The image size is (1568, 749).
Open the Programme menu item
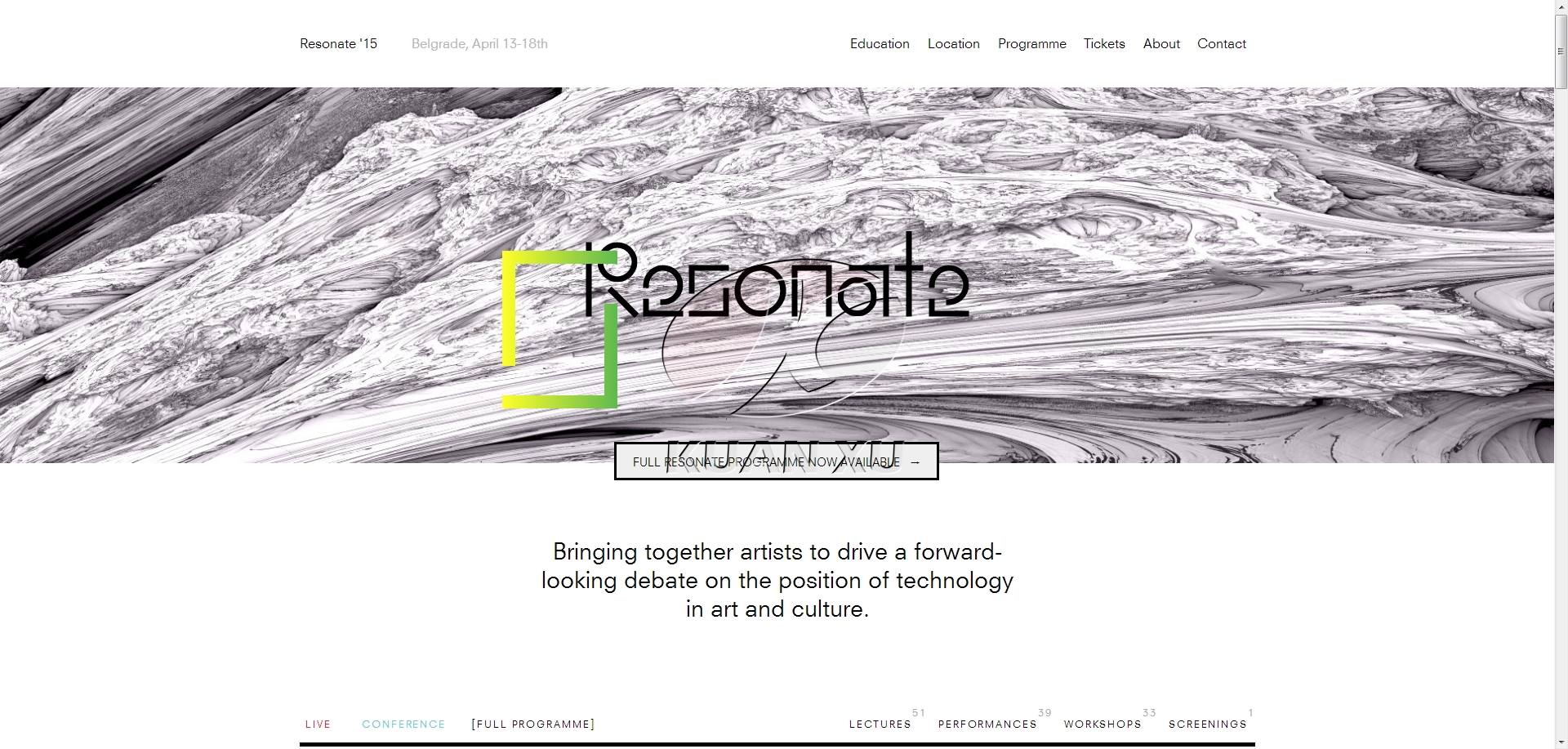(1031, 44)
